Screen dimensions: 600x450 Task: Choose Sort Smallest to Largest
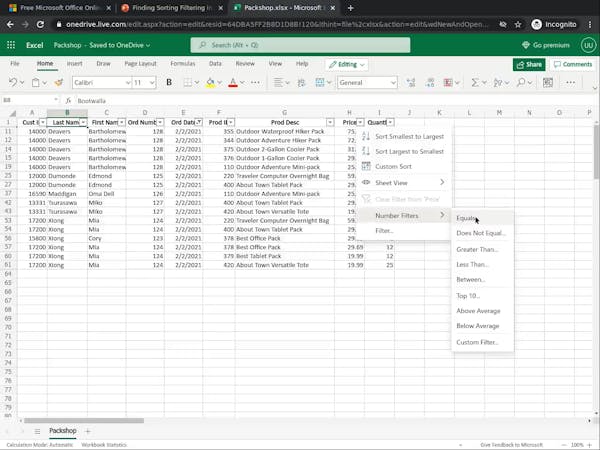tap(404, 136)
